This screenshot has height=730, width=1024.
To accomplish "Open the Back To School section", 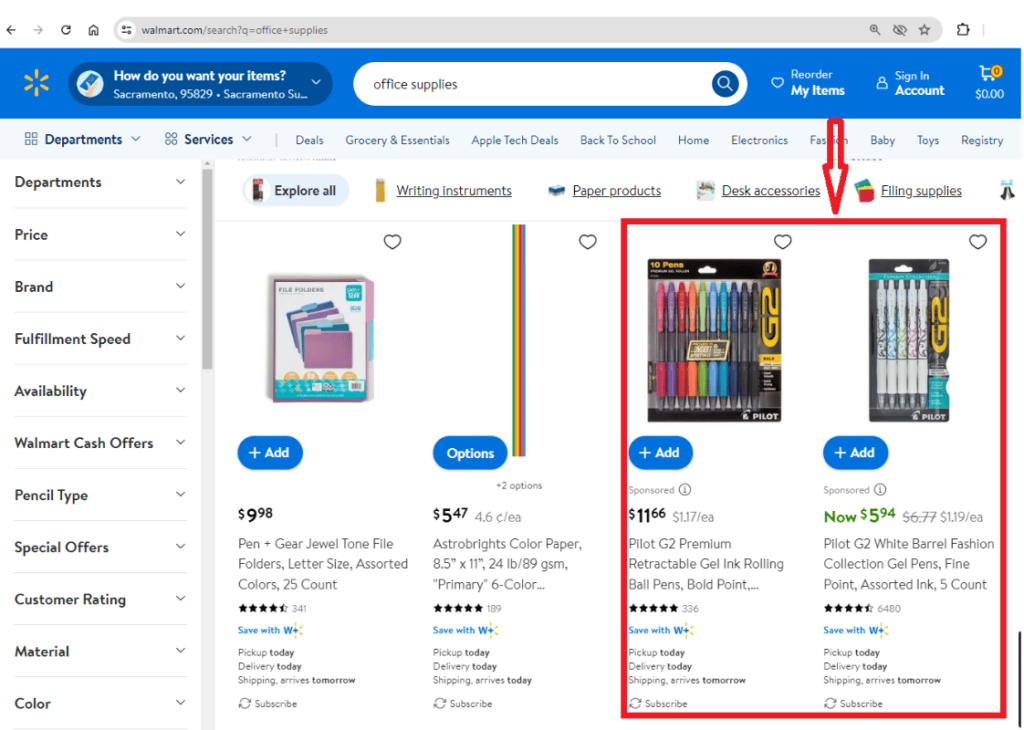I will [x=617, y=140].
